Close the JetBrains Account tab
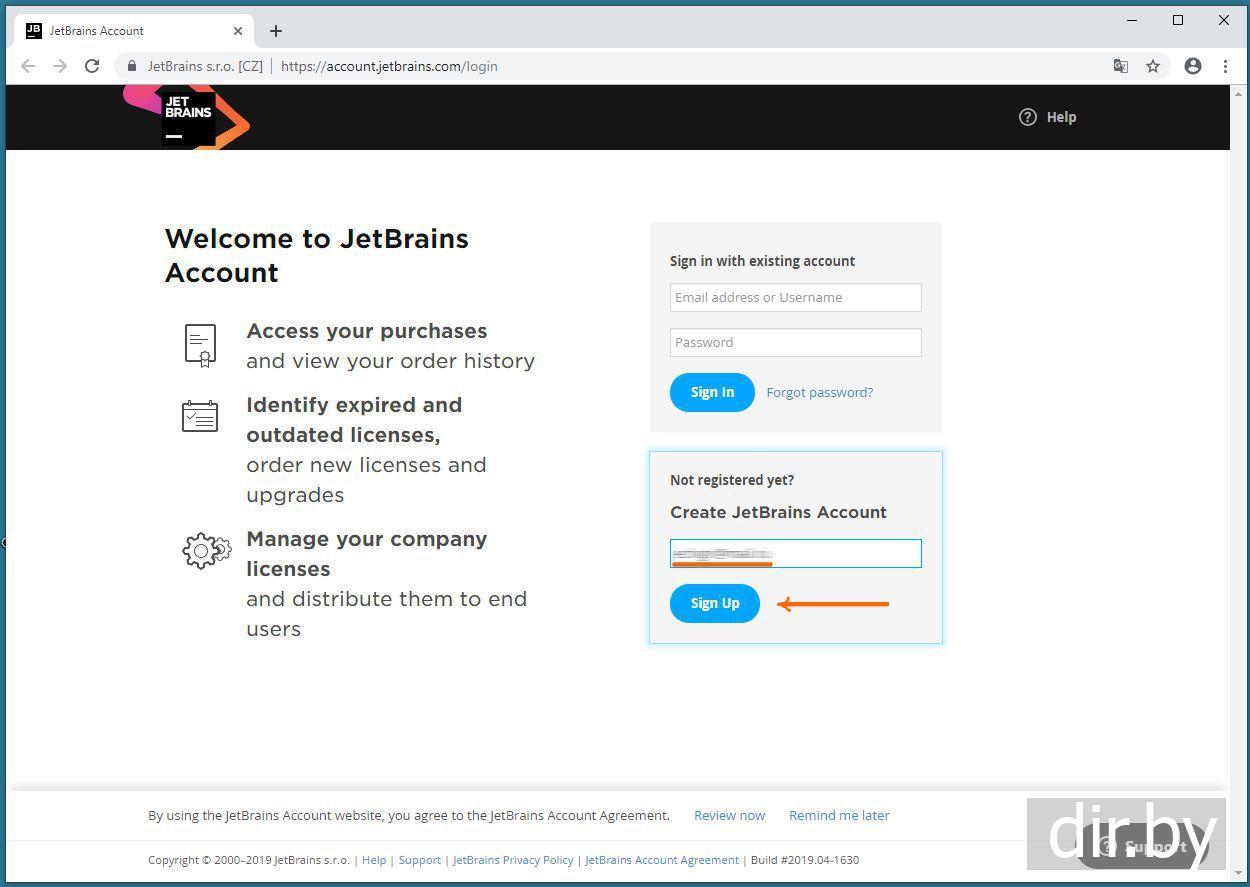Screen dimensions: 1250x887 tap(238, 31)
